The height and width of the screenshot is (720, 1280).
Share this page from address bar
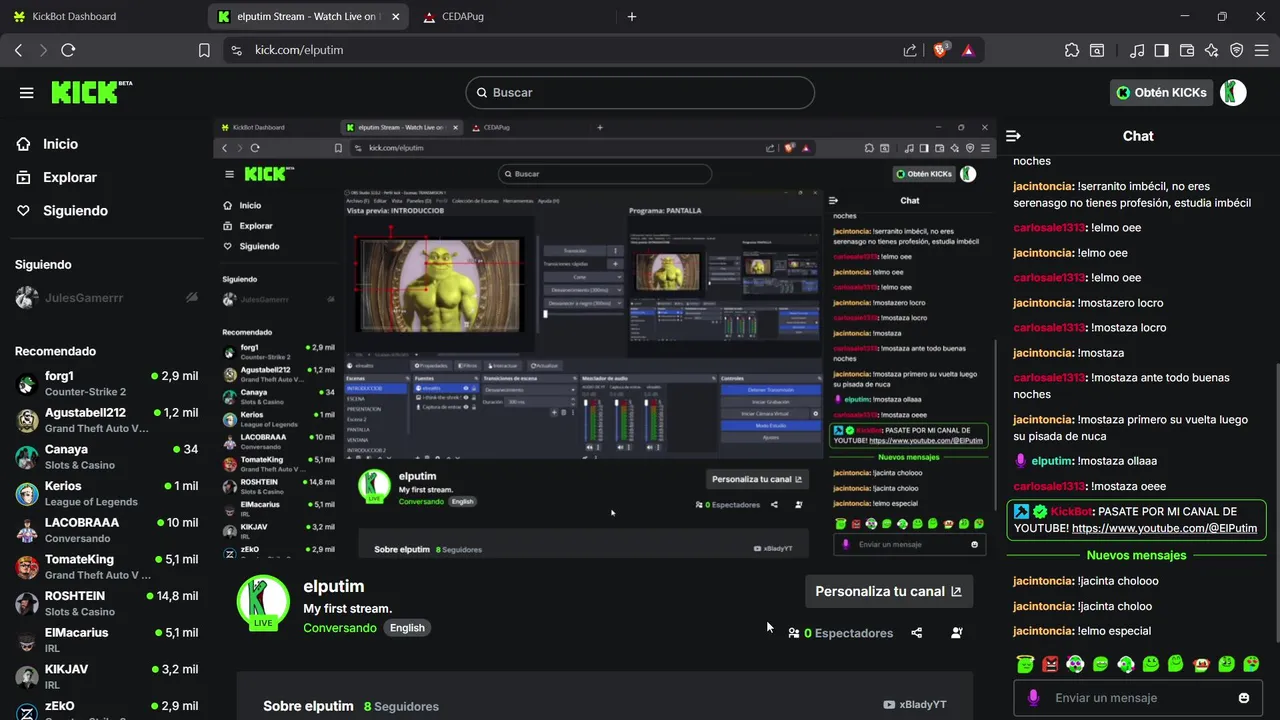pyautogui.click(x=910, y=50)
